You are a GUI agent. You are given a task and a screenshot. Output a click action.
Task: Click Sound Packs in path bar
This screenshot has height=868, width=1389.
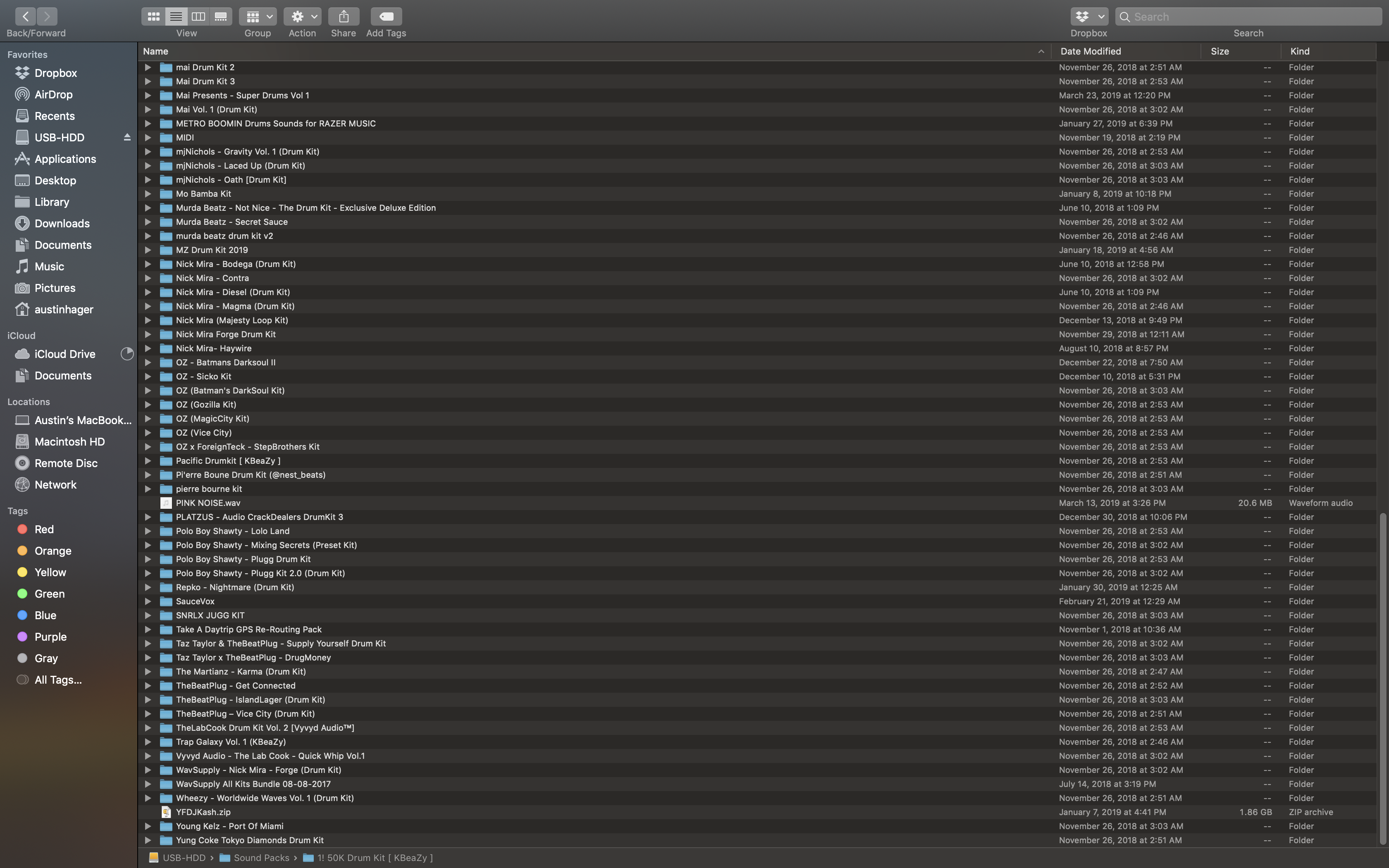(261, 858)
